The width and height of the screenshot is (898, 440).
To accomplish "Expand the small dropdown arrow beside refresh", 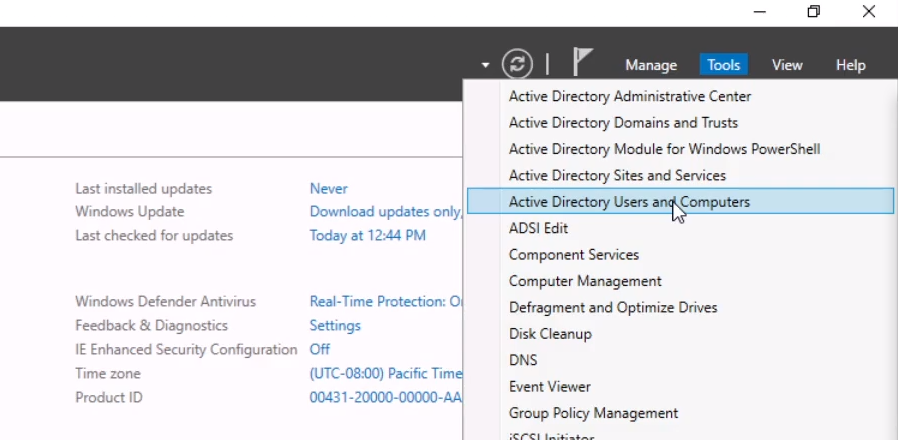I will click(485, 65).
